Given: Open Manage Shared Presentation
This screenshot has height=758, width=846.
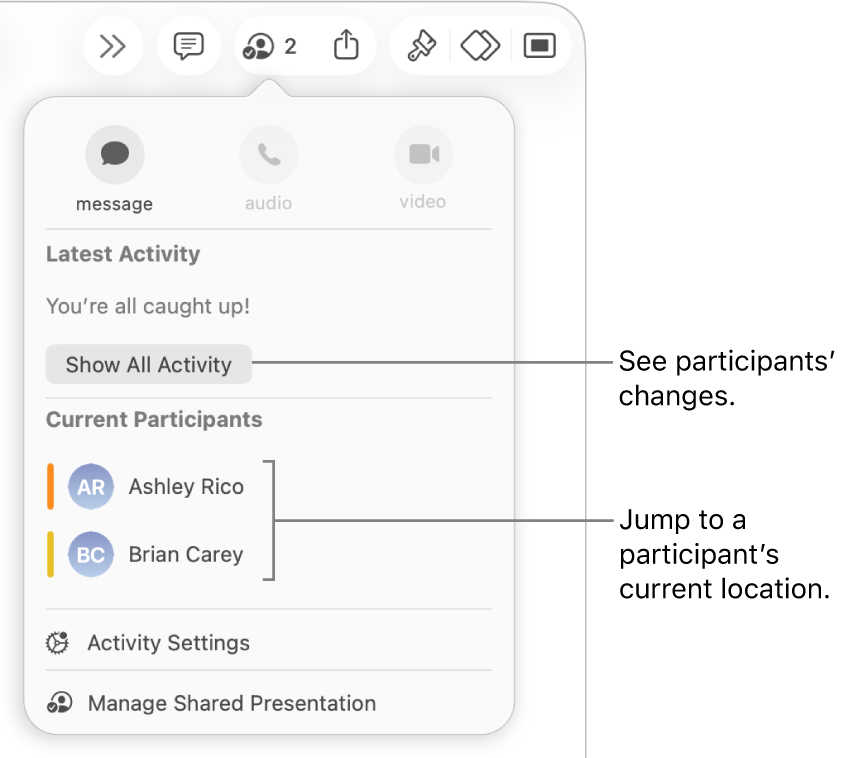Looking at the screenshot, I should click(231, 703).
